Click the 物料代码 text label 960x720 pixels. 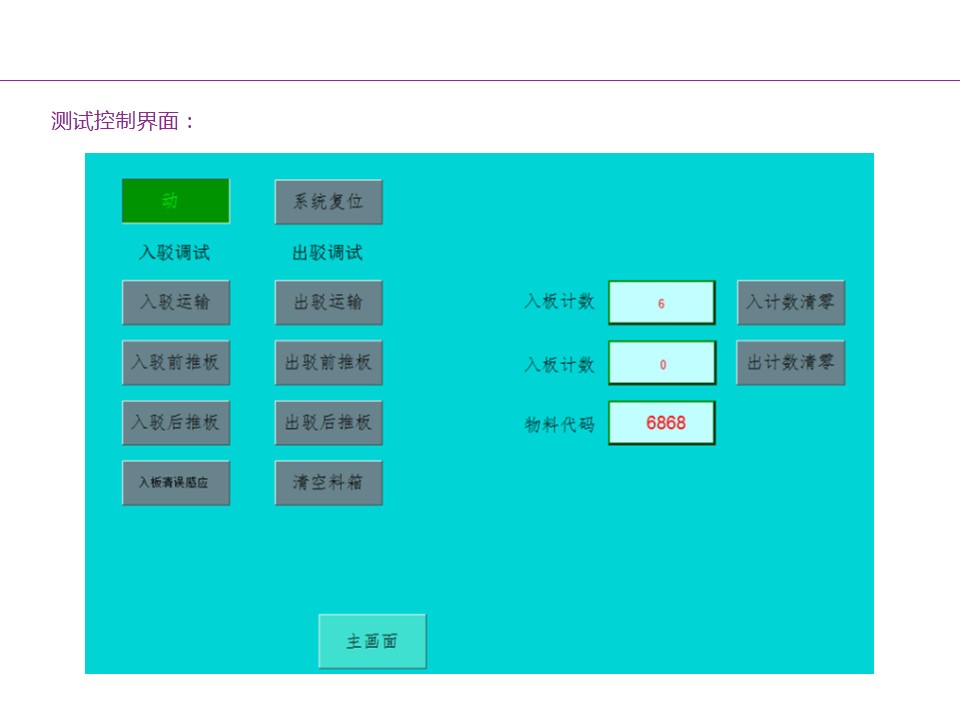(560, 424)
